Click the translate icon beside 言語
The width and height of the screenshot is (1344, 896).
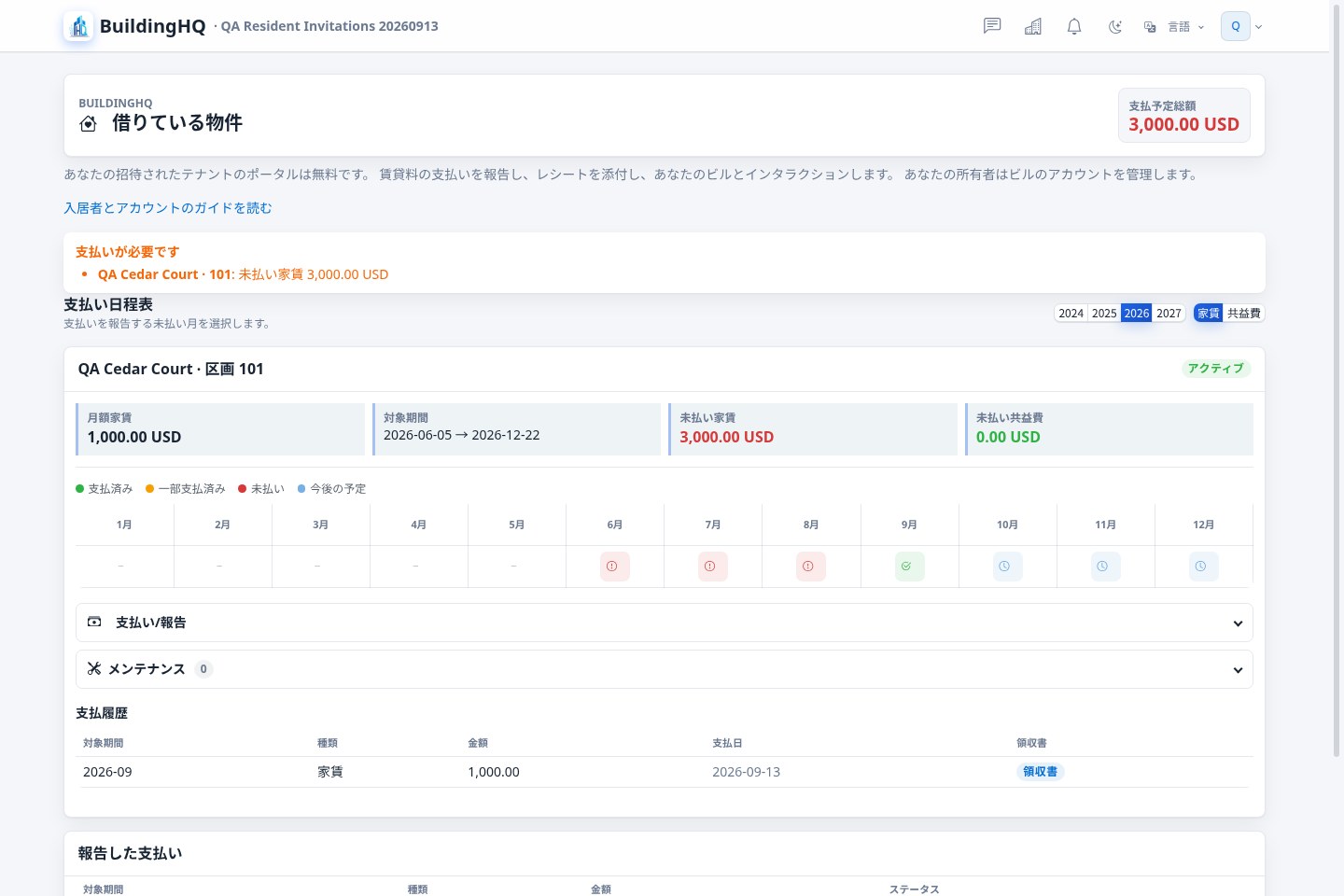tap(1150, 27)
